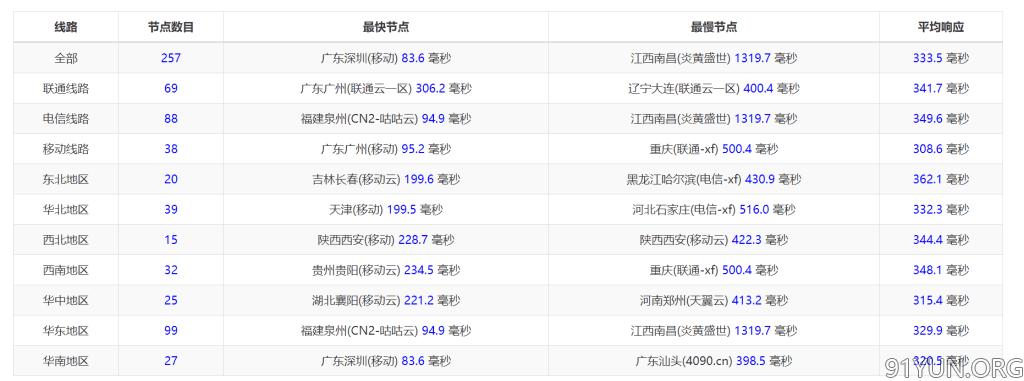Image resolution: width=1024 pixels, height=381 pixels.
Task: Click 陕西西安(移动) 228.7 毫秒 cell
Action: [x=386, y=240]
